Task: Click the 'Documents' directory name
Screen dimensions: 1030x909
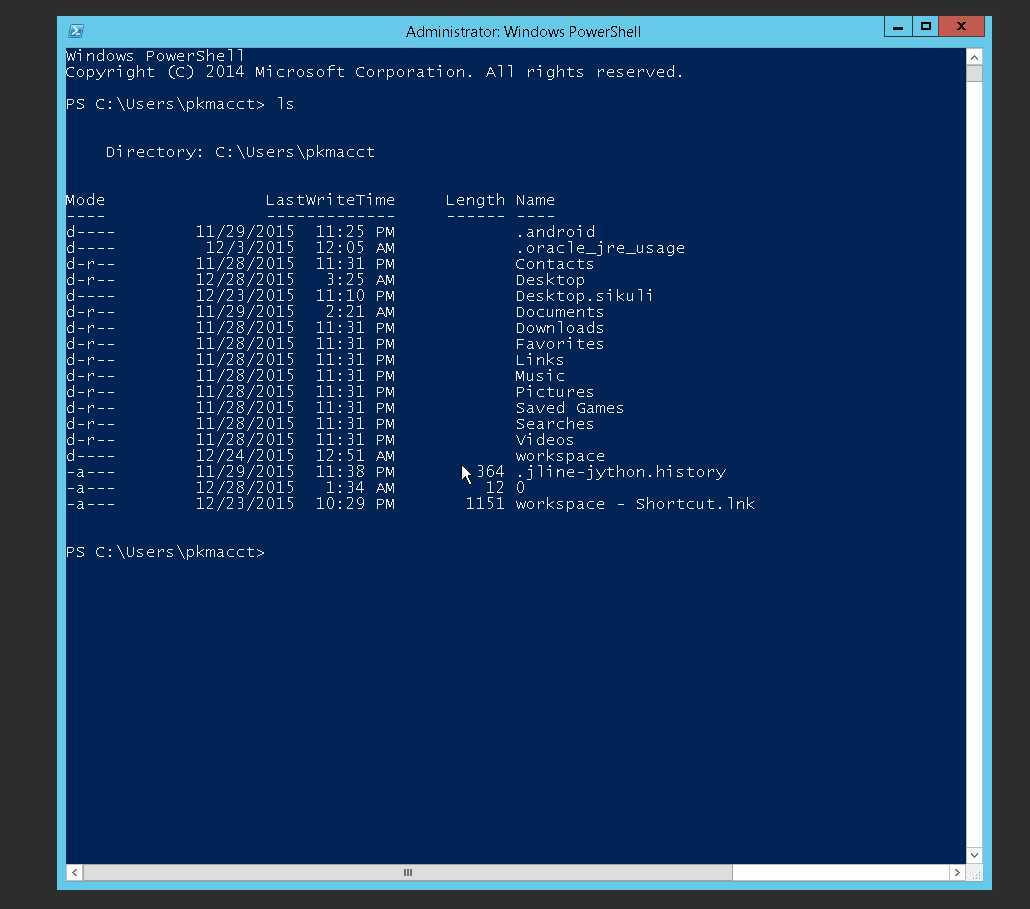Action: click(560, 312)
